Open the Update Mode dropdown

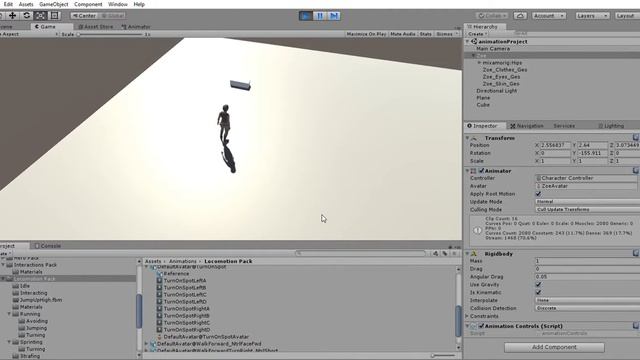[587, 202]
